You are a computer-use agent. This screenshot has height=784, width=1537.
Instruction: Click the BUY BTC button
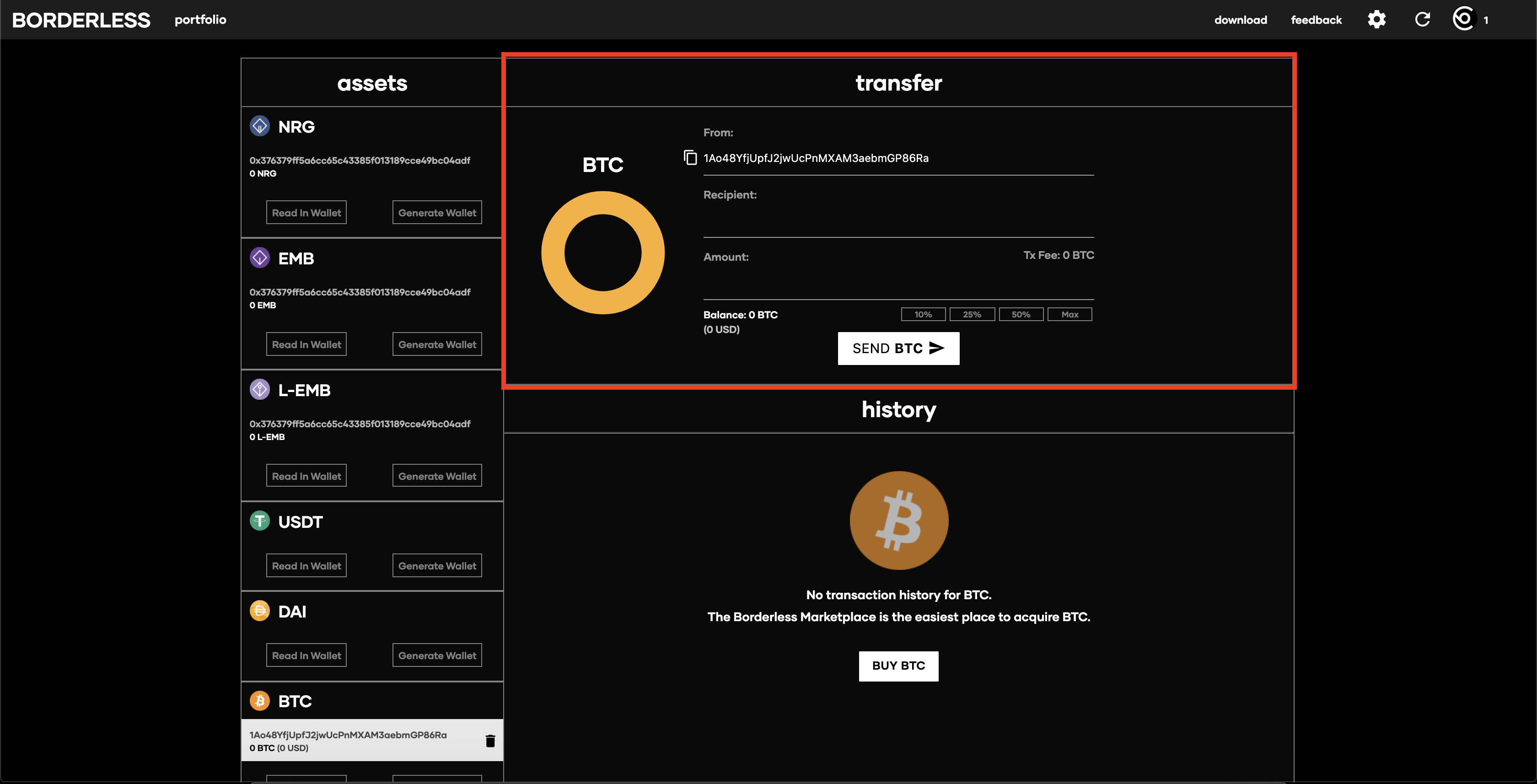(898, 665)
